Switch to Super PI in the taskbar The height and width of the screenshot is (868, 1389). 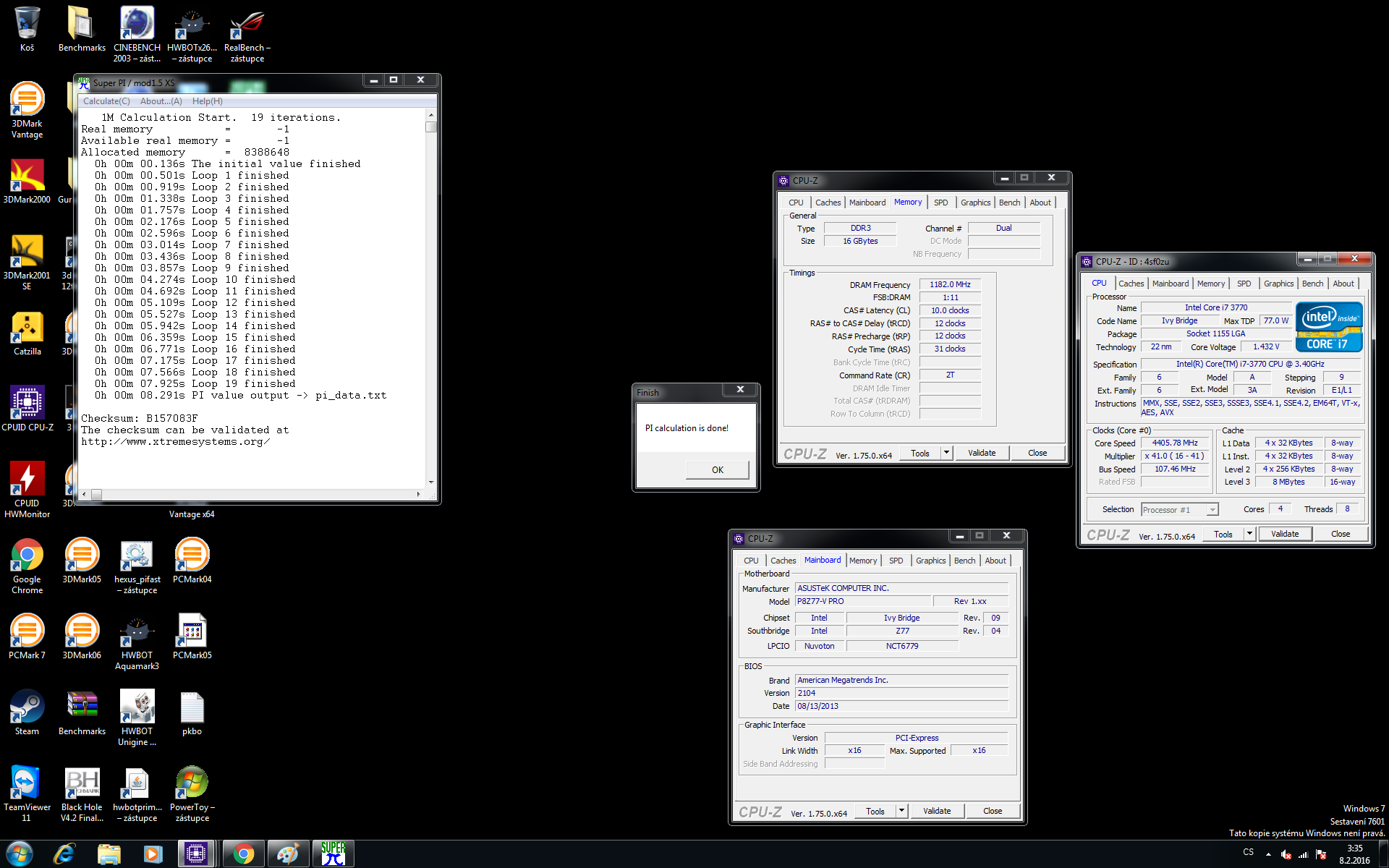(x=334, y=854)
